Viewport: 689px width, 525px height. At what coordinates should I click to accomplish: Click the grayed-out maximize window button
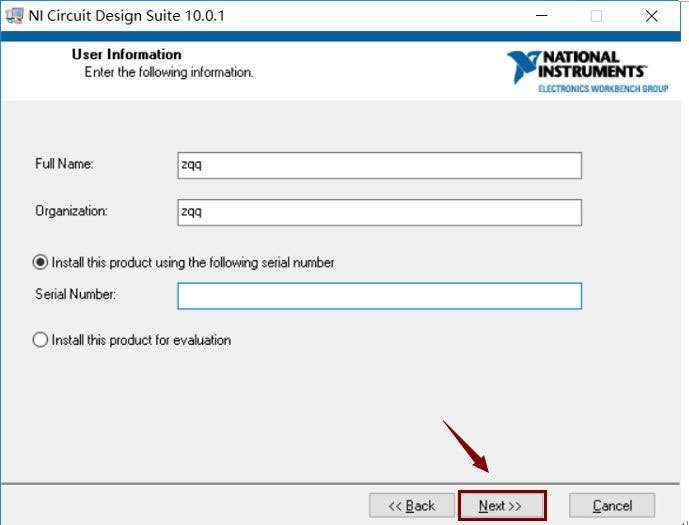[596, 16]
